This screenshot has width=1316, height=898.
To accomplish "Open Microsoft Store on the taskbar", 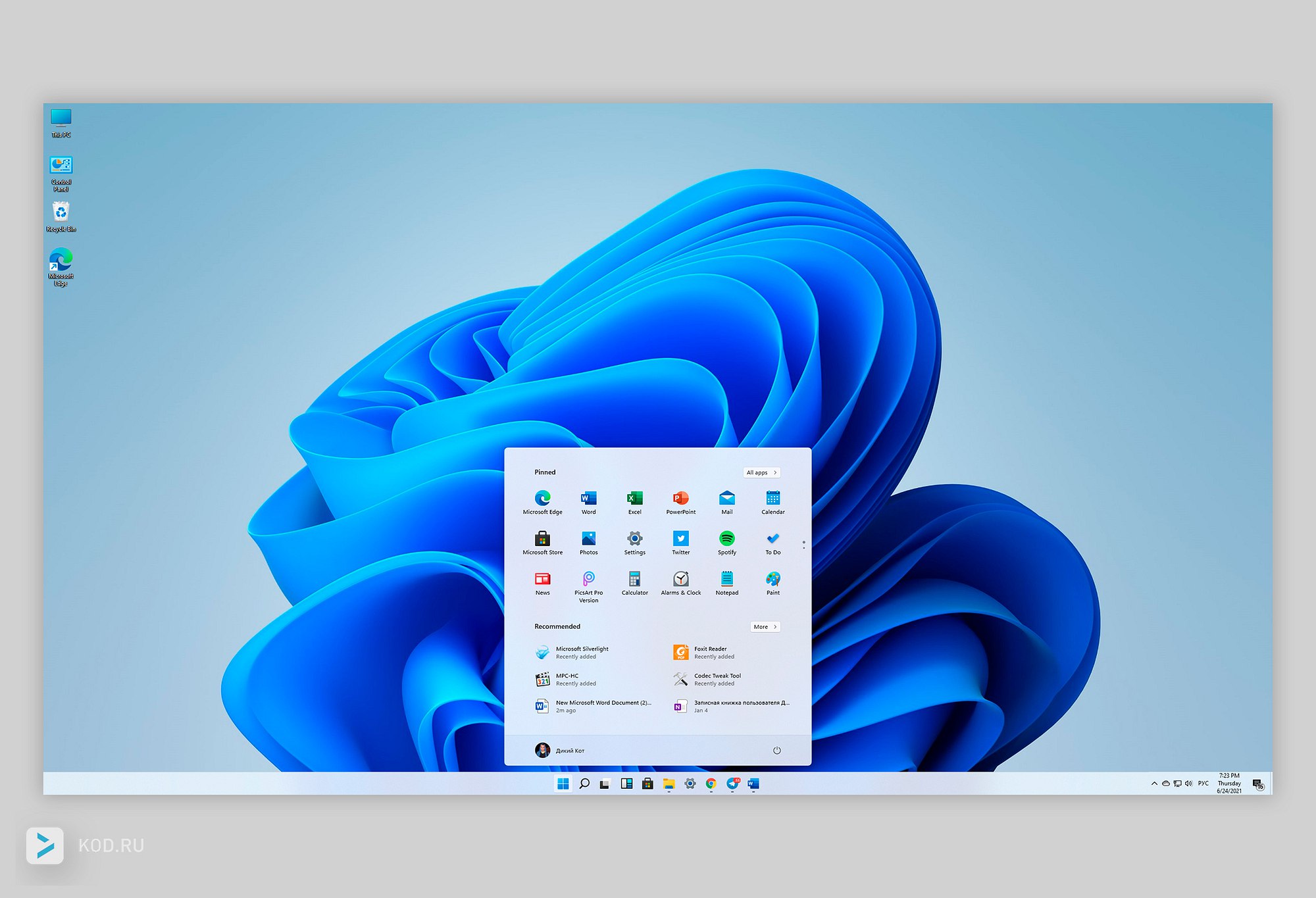I will point(647,784).
